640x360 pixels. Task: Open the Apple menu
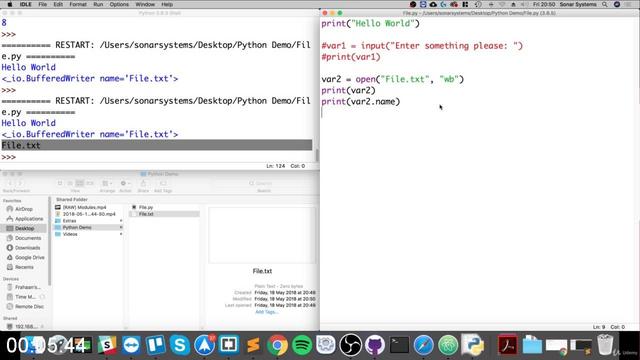click(x=9, y=4)
